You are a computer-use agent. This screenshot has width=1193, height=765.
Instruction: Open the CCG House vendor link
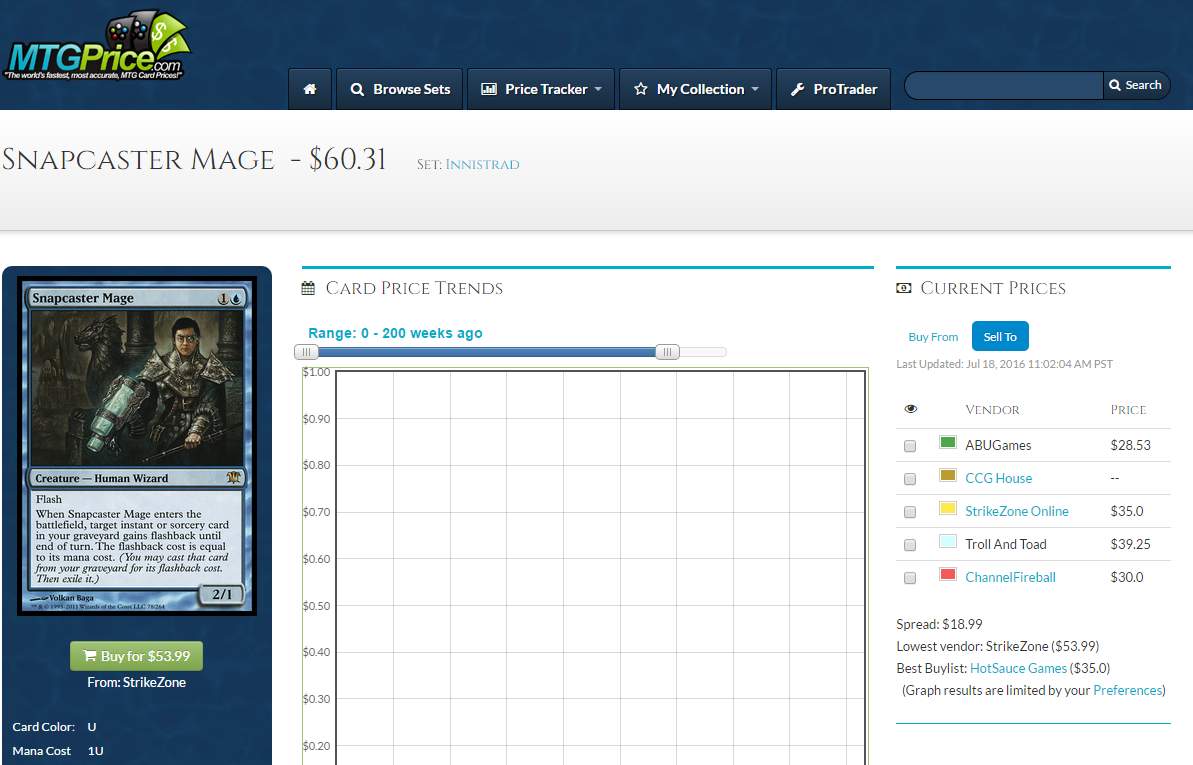pyautogui.click(x=998, y=478)
